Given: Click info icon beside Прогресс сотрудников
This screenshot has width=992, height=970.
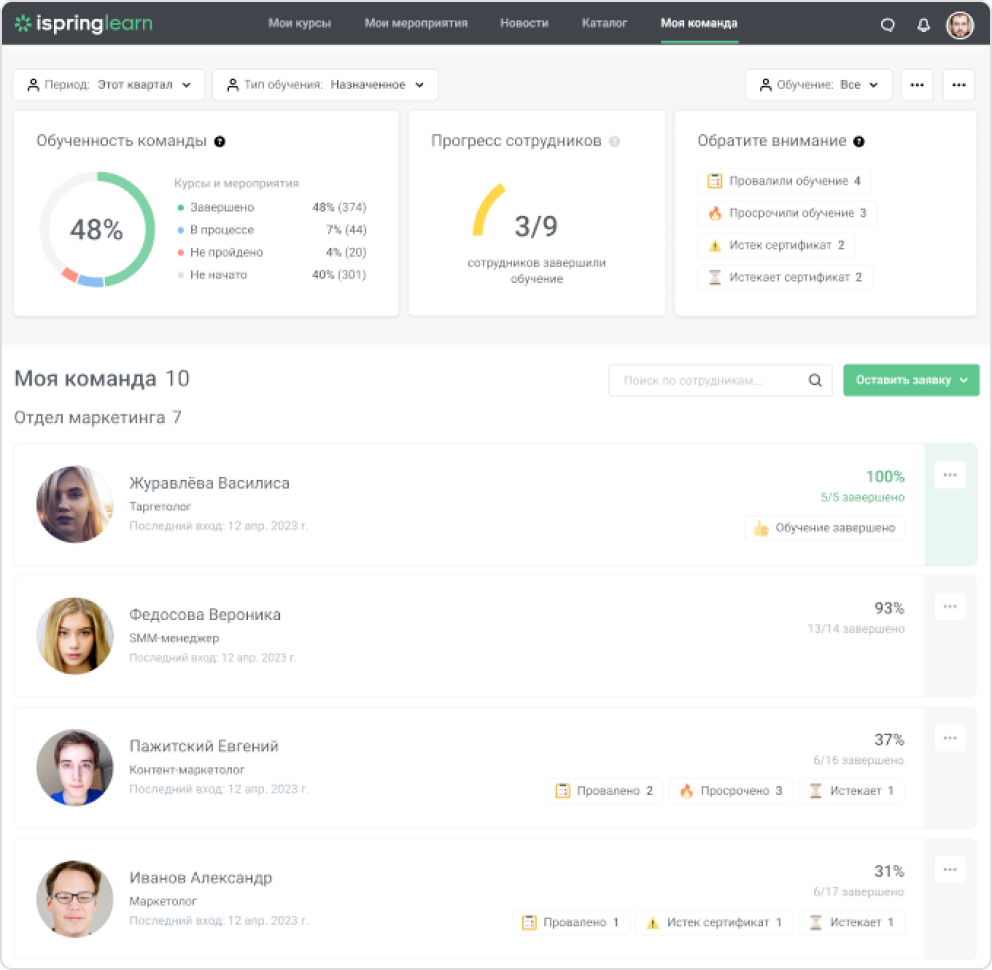Looking at the screenshot, I should 615,142.
